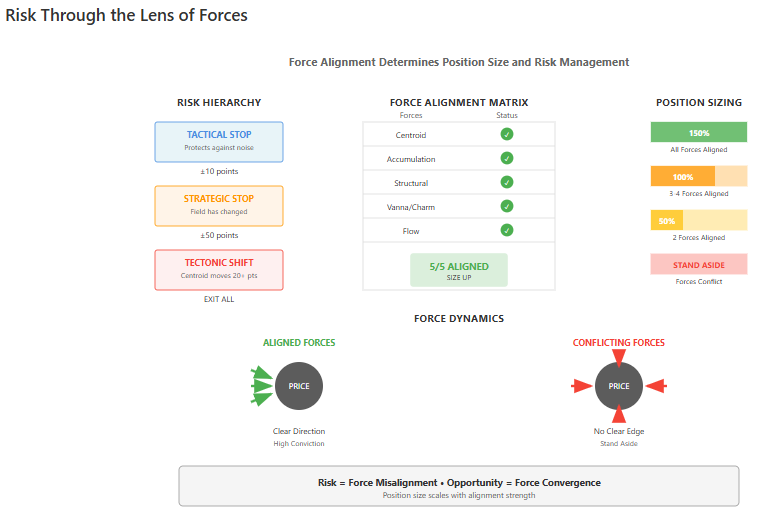Click the Vanna/Charm status checkmark
Screen dimensions: 776x518
click(507, 206)
